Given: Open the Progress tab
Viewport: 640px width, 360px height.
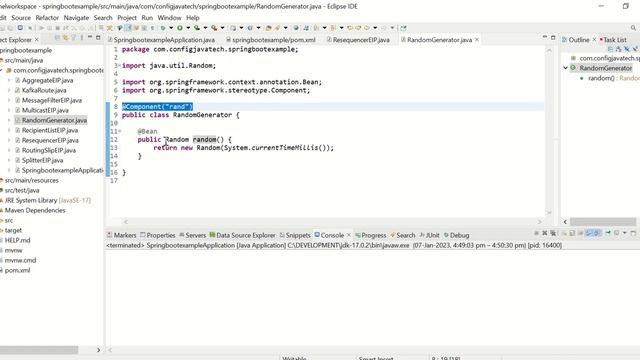Looking at the screenshot, I should pos(371,235).
